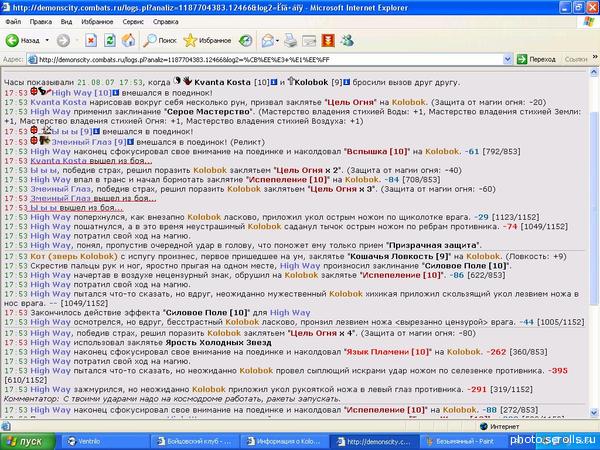Click the Back (Назад) navigation button
This screenshot has width=600, height=450.
[24, 40]
